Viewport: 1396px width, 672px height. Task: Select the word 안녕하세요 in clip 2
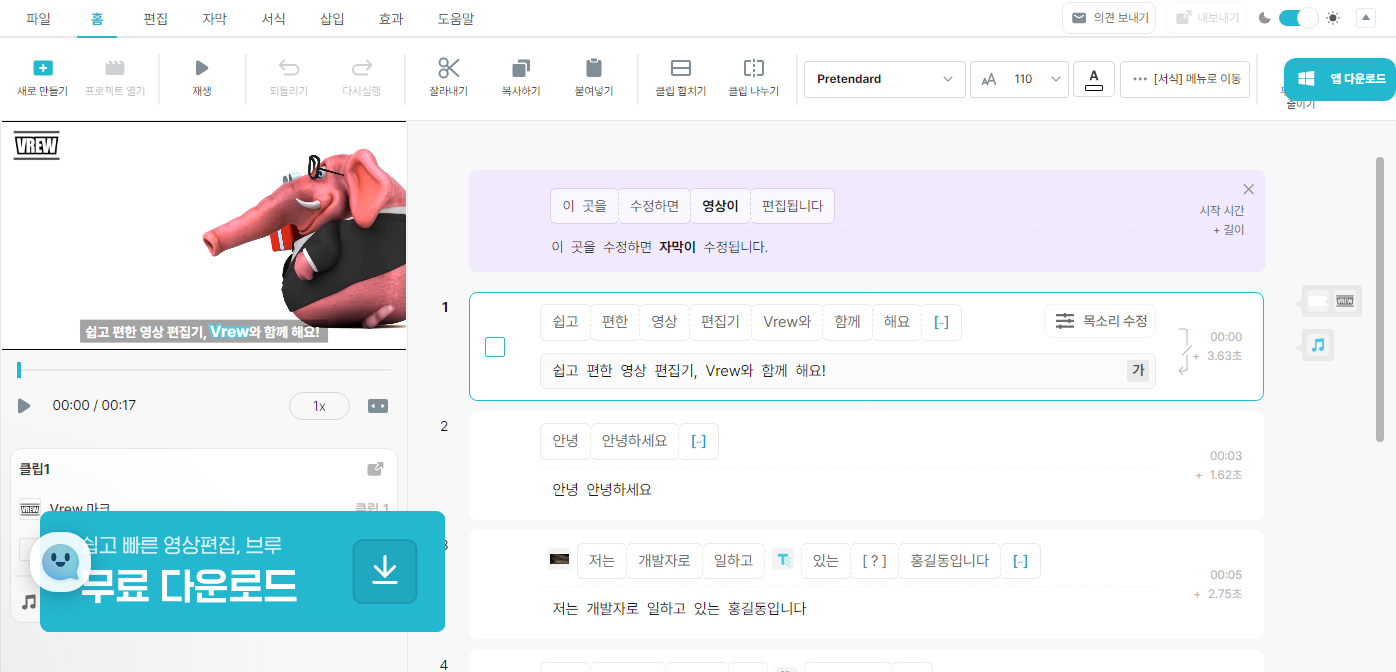point(634,441)
